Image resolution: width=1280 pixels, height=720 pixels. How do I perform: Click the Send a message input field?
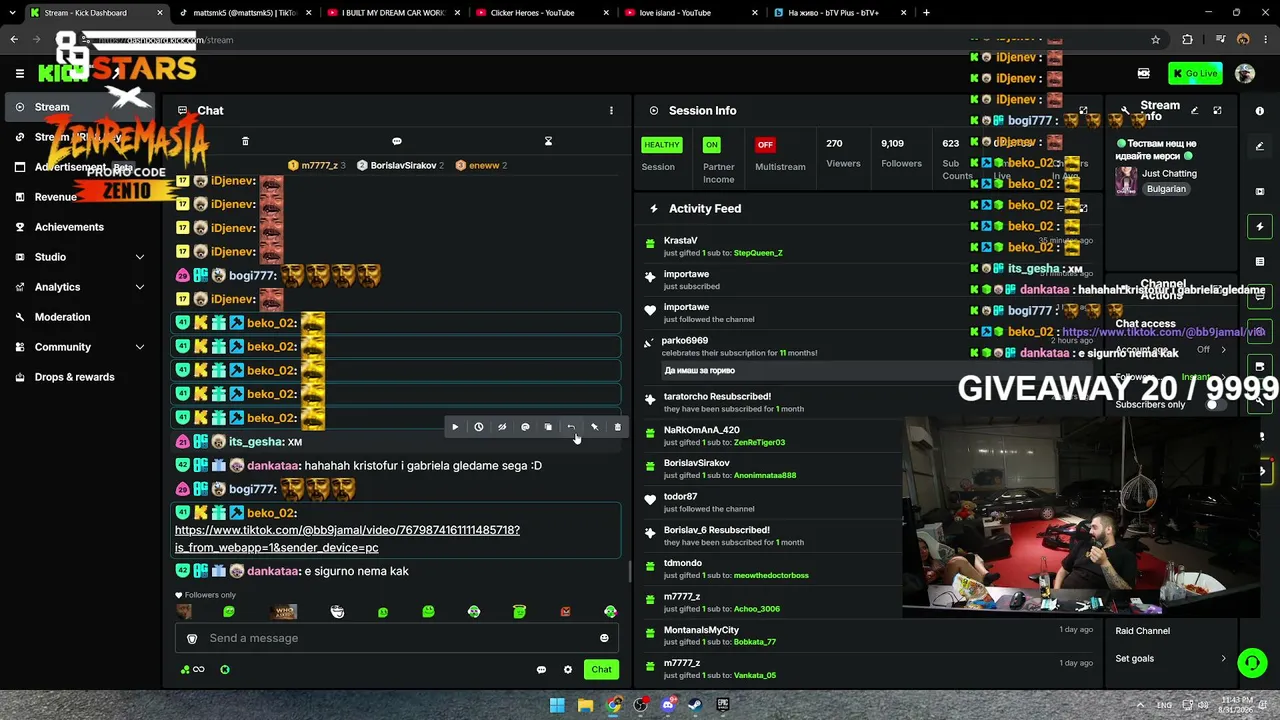(397, 638)
